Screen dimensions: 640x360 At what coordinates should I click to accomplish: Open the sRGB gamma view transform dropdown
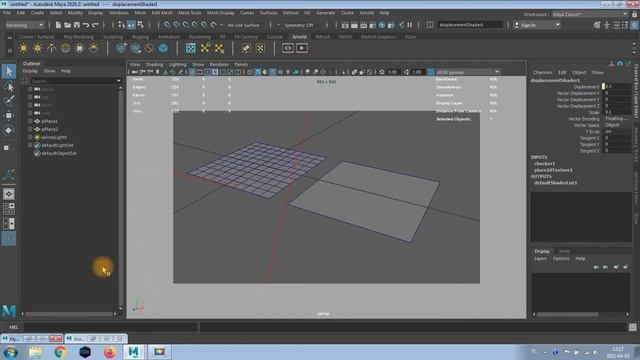[x=468, y=72]
